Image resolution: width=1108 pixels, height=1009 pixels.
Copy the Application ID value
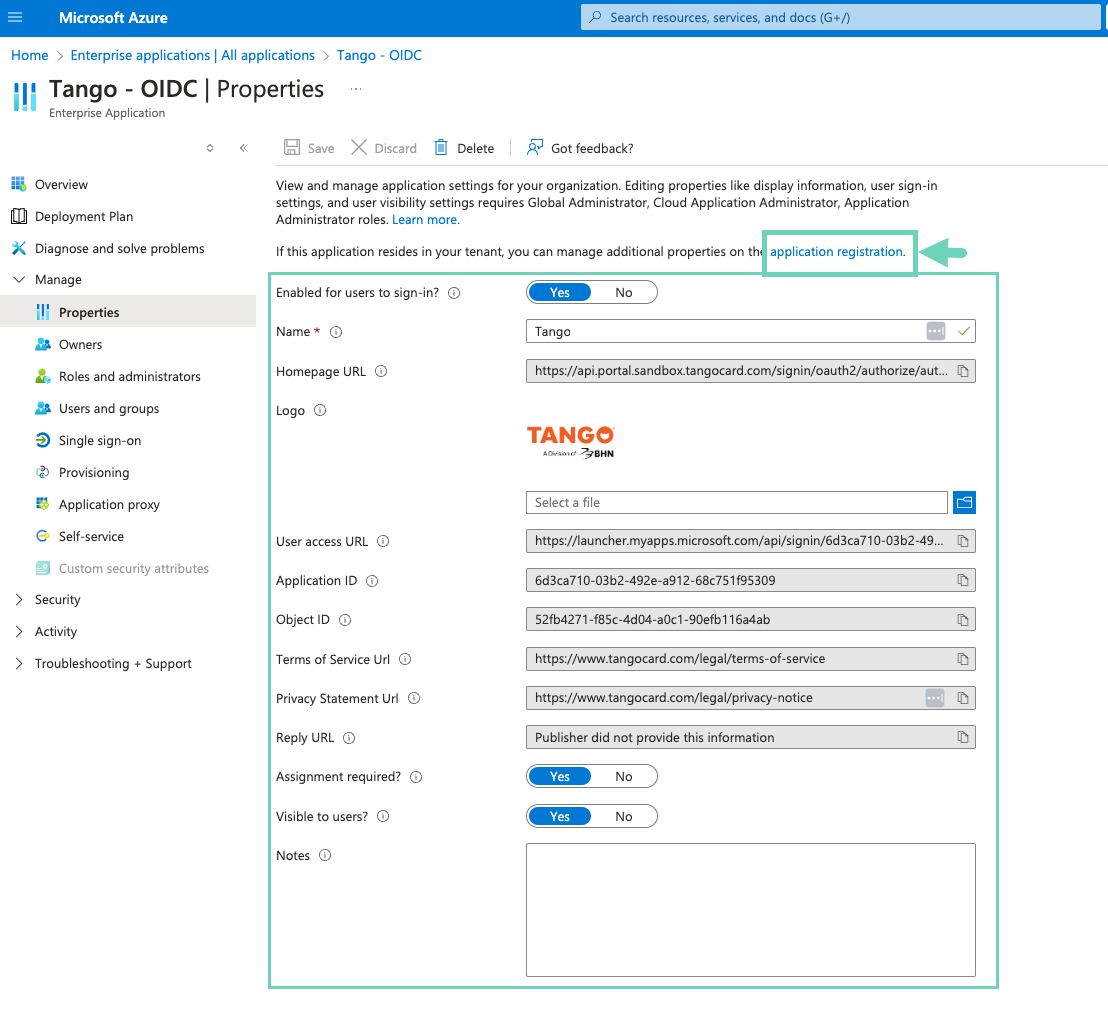coord(962,580)
